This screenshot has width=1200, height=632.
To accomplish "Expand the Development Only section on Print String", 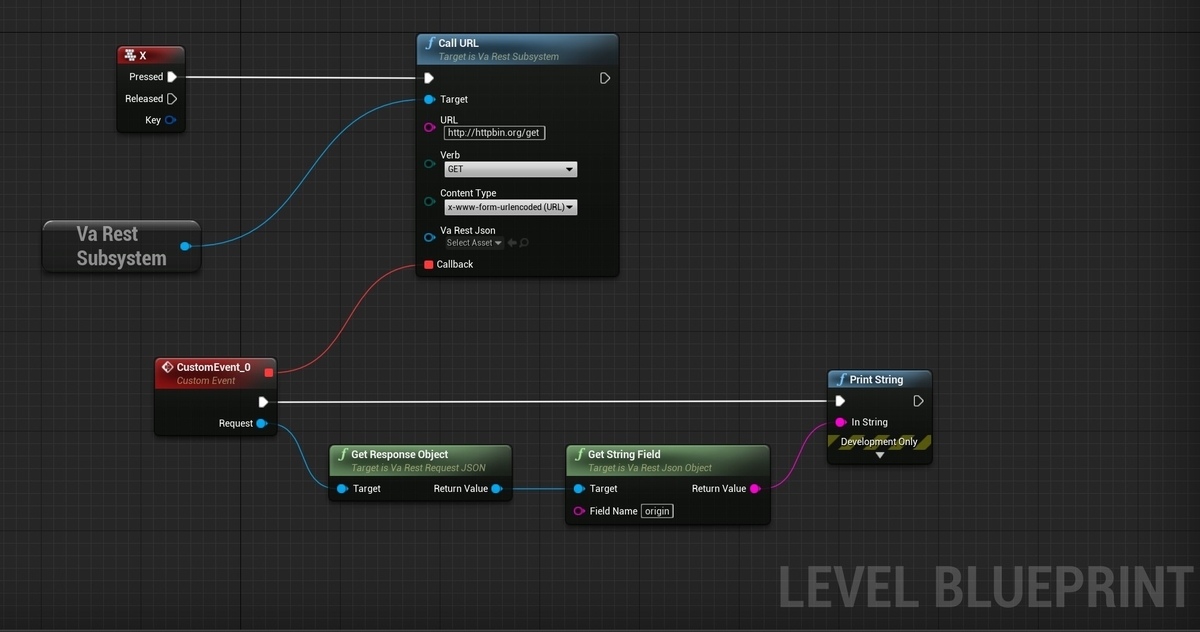I will pyautogui.click(x=880, y=453).
